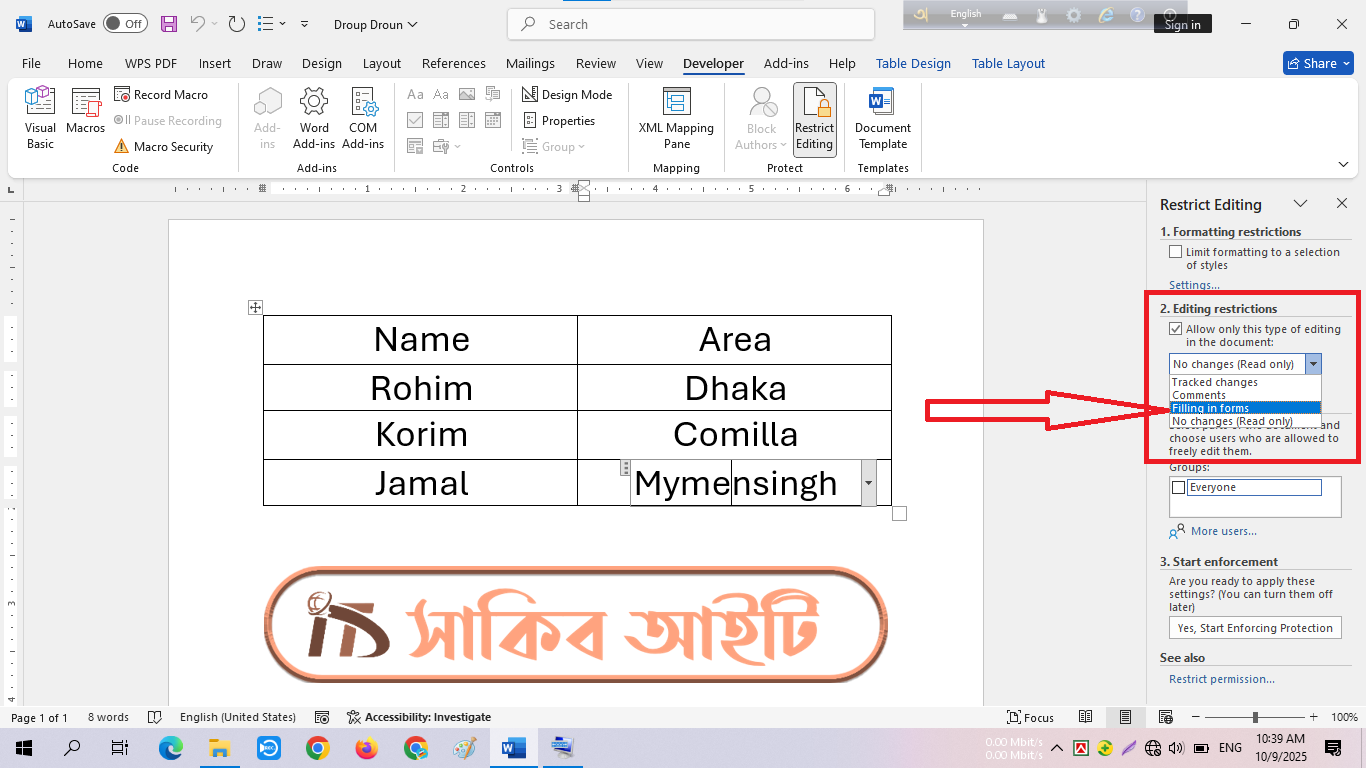Toggle the AutoSave switch
Image resolution: width=1366 pixels, height=768 pixels.
(x=125, y=24)
